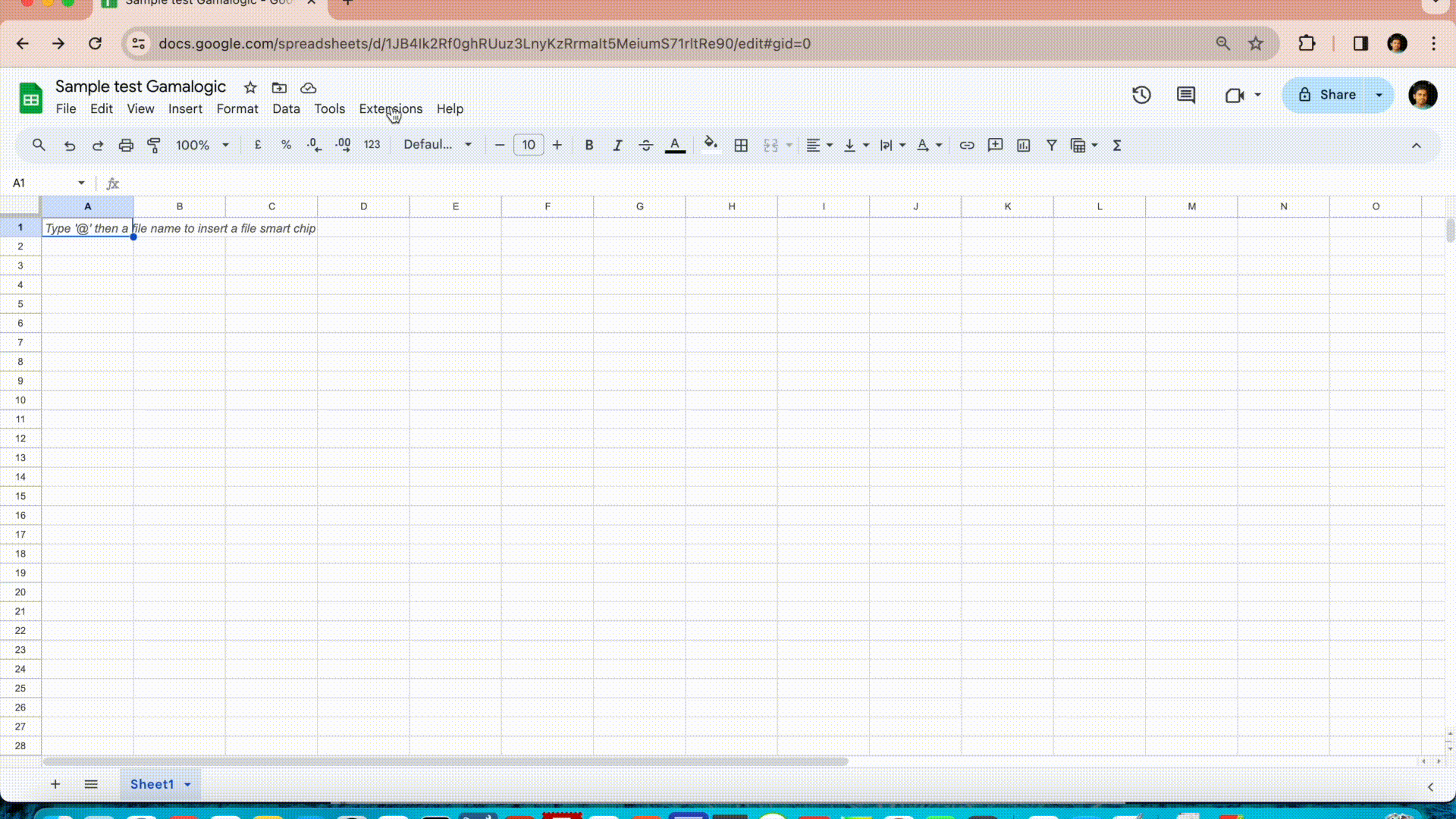Redo the last action
1456x819 pixels.
pyautogui.click(x=97, y=145)
